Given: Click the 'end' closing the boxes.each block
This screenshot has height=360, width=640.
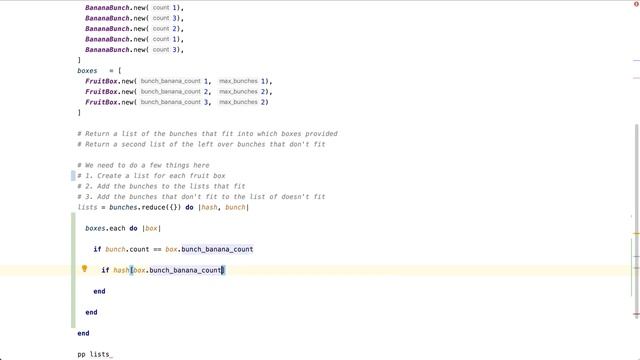Looking at the screenshot, I should (91, 312).
